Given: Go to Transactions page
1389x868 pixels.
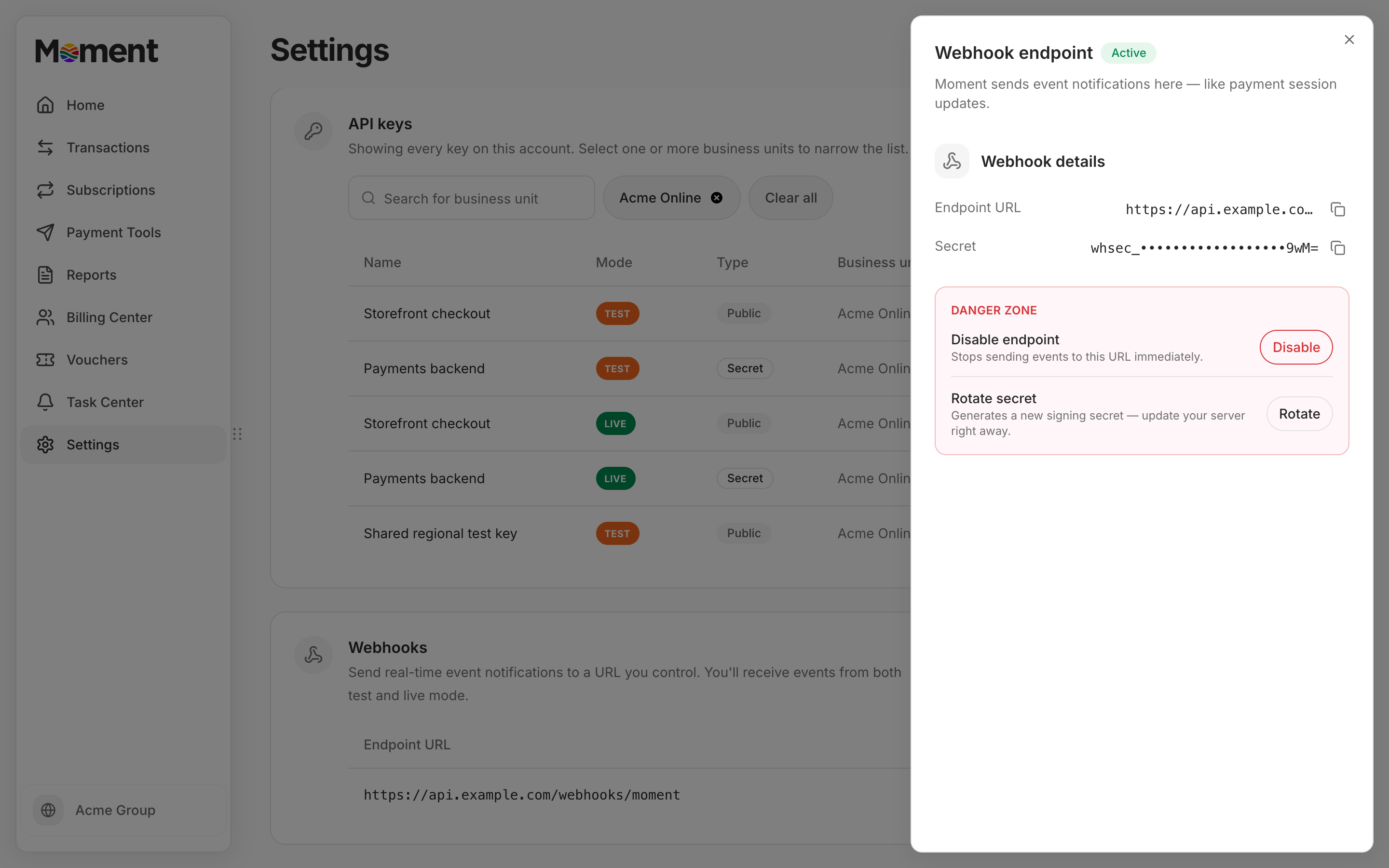Looking at the screenshot, I should pos(123,148).
